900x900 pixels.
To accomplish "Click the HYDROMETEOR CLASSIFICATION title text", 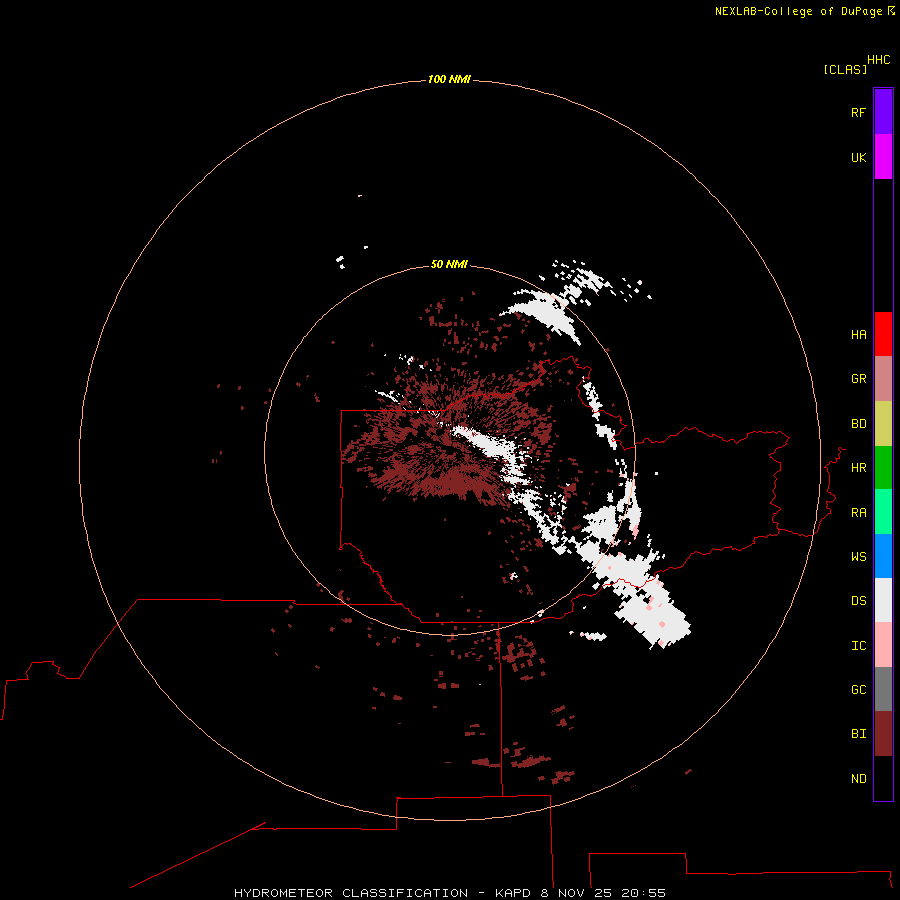I will tap(351, 893).
